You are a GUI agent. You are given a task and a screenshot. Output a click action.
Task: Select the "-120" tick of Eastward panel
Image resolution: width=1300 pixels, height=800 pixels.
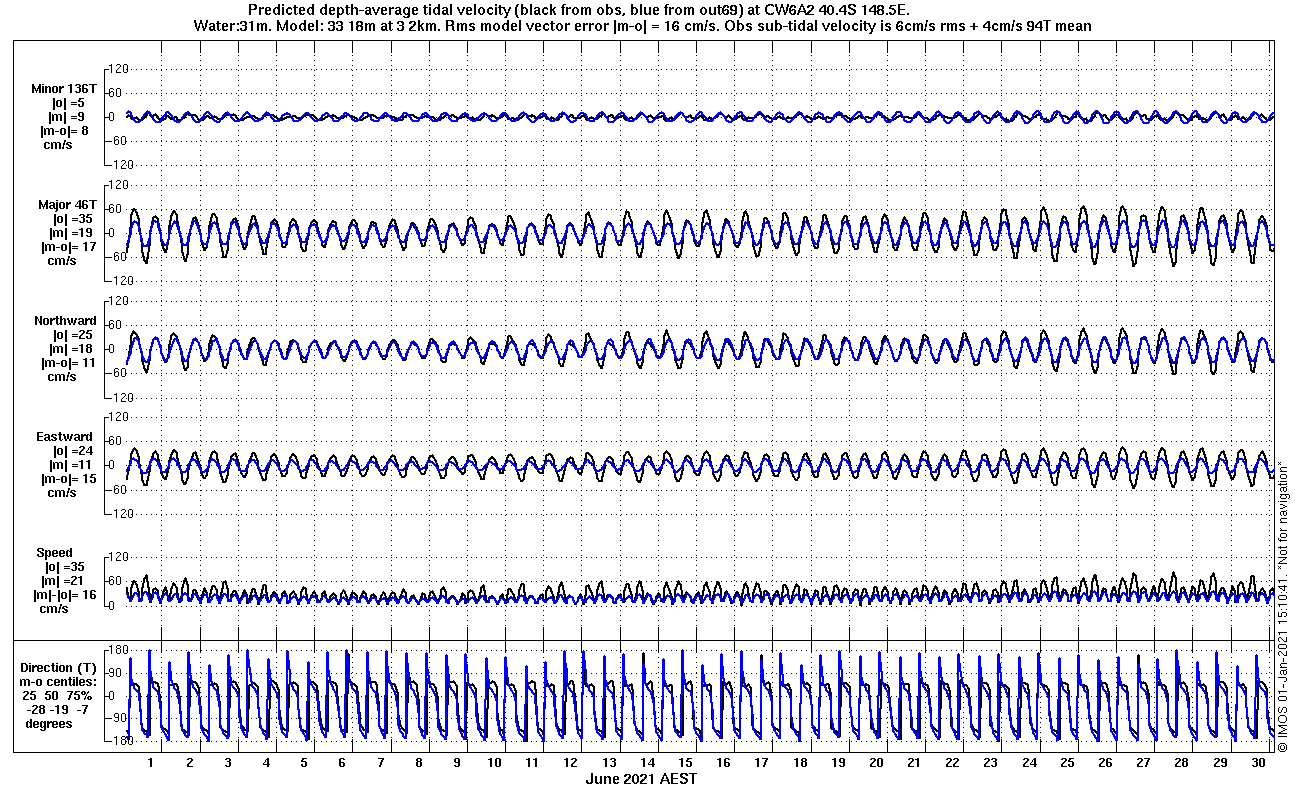(118, 513)
